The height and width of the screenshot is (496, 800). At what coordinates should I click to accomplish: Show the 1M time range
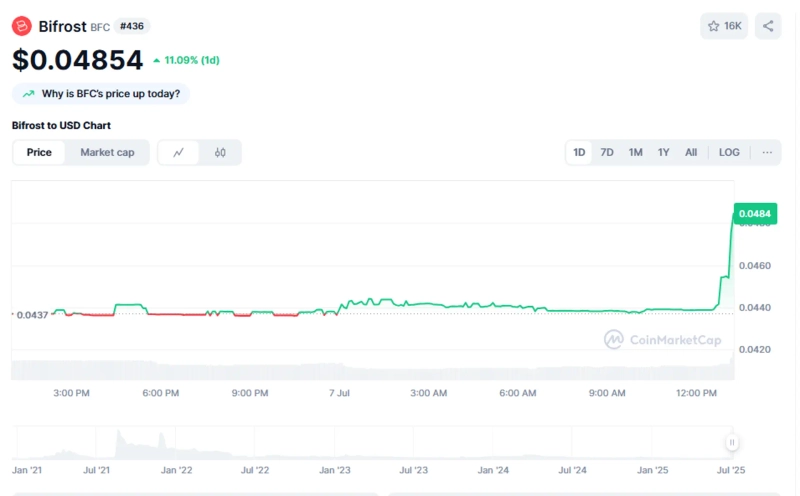pos(635,153)
